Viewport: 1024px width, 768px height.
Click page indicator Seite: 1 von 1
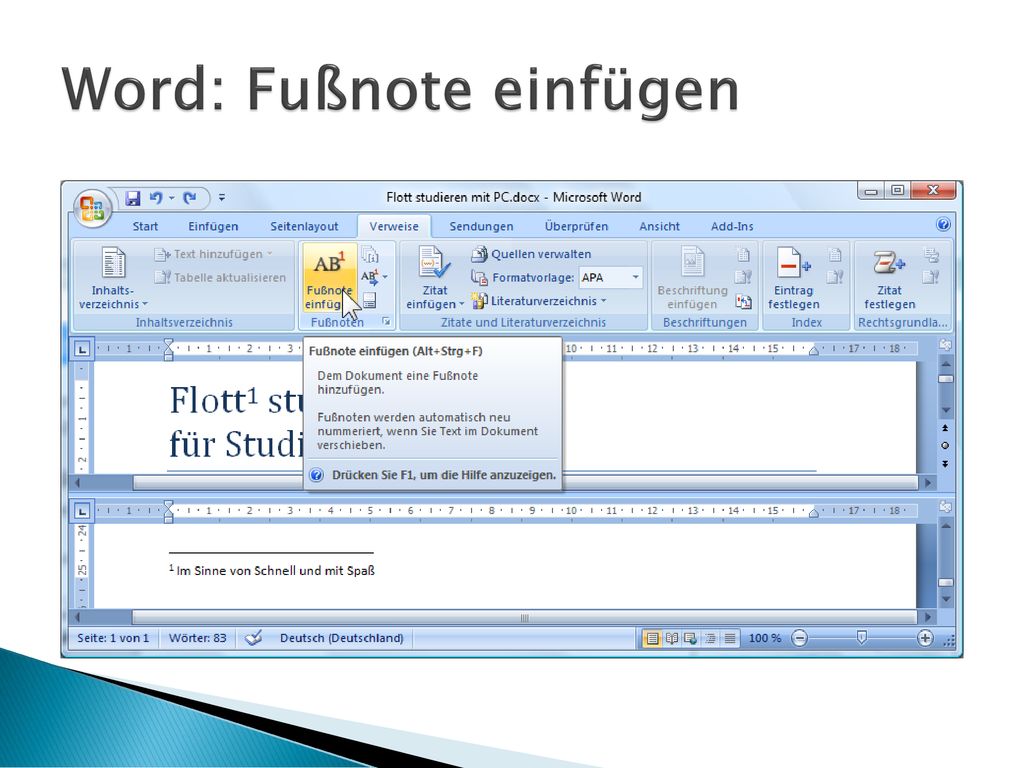tap(113, 638)
